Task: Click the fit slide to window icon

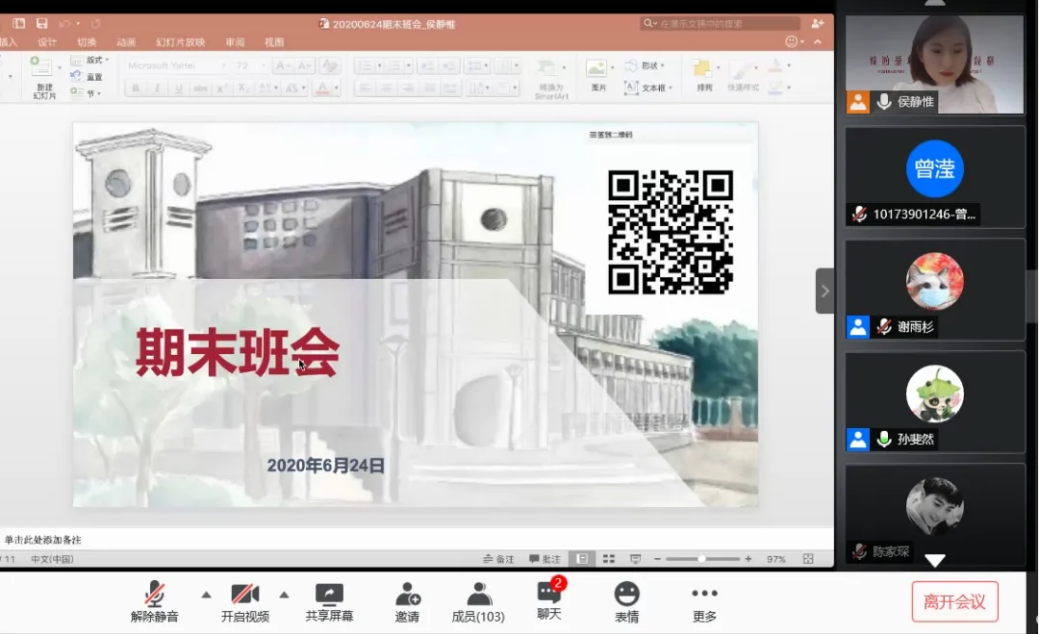Action: coord(808,559)
